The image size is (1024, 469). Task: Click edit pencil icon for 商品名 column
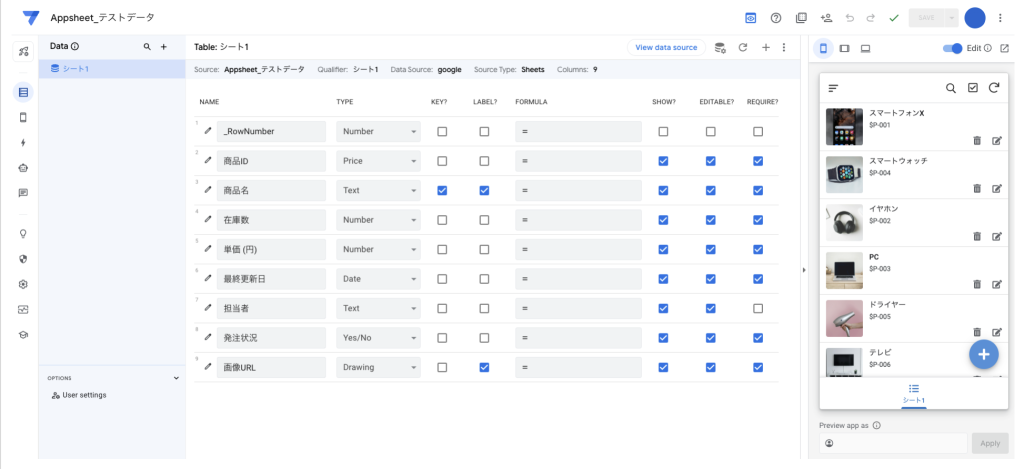pyautogui.click(x=209, y=190)
